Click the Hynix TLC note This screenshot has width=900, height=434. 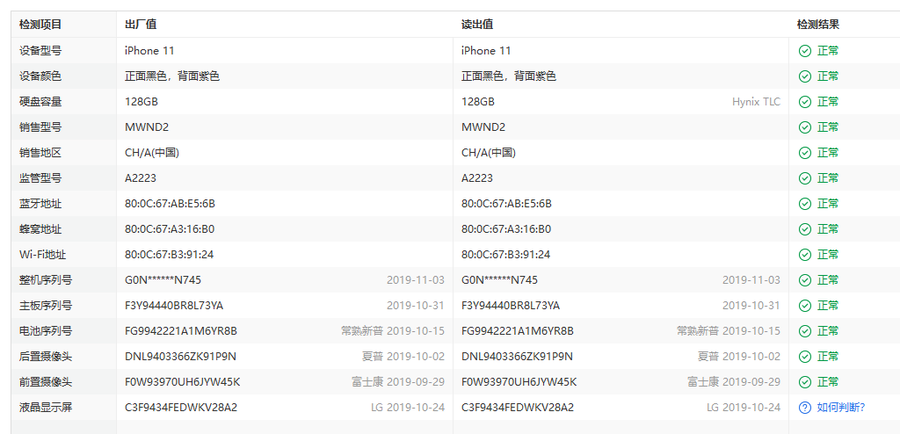(756, 102)
